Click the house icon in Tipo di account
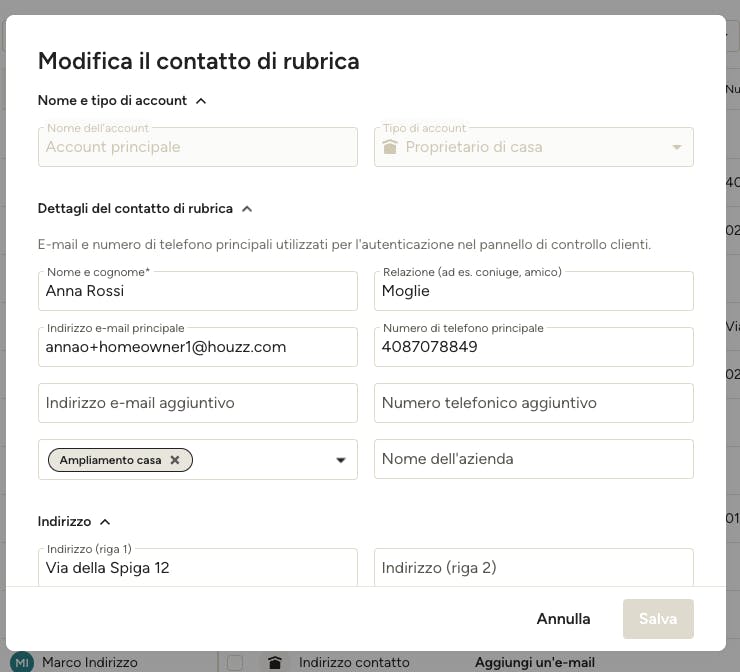Viewport: 740px width, 672px height. click(390, 147)
